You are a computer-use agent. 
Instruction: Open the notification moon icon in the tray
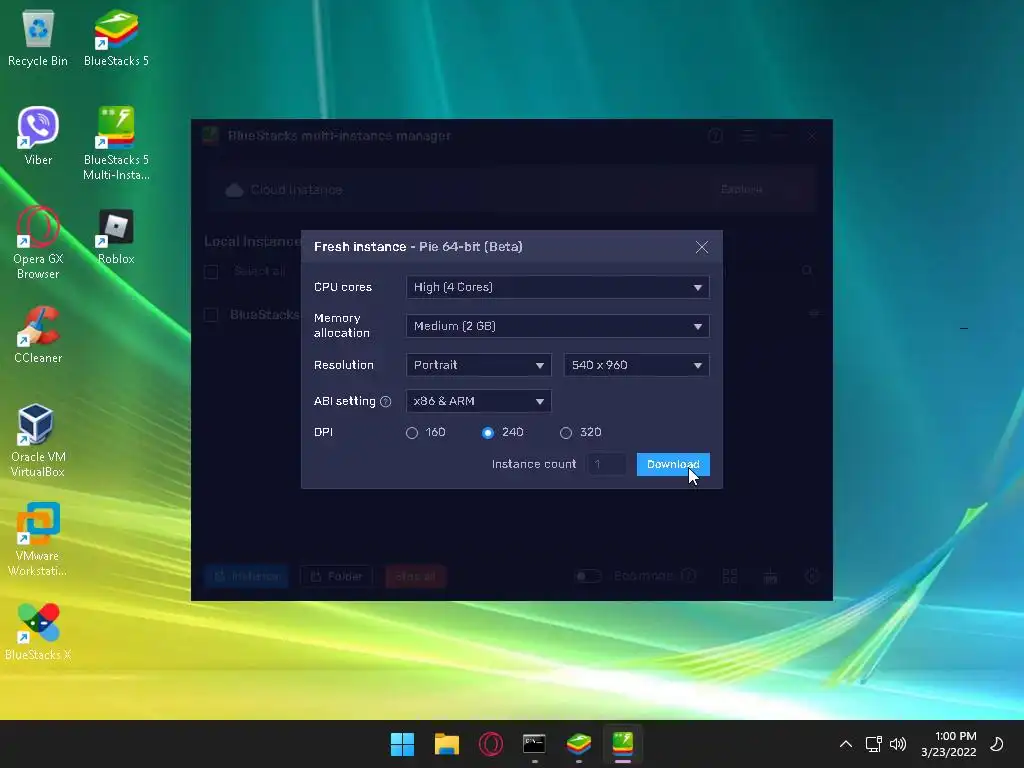997,744
